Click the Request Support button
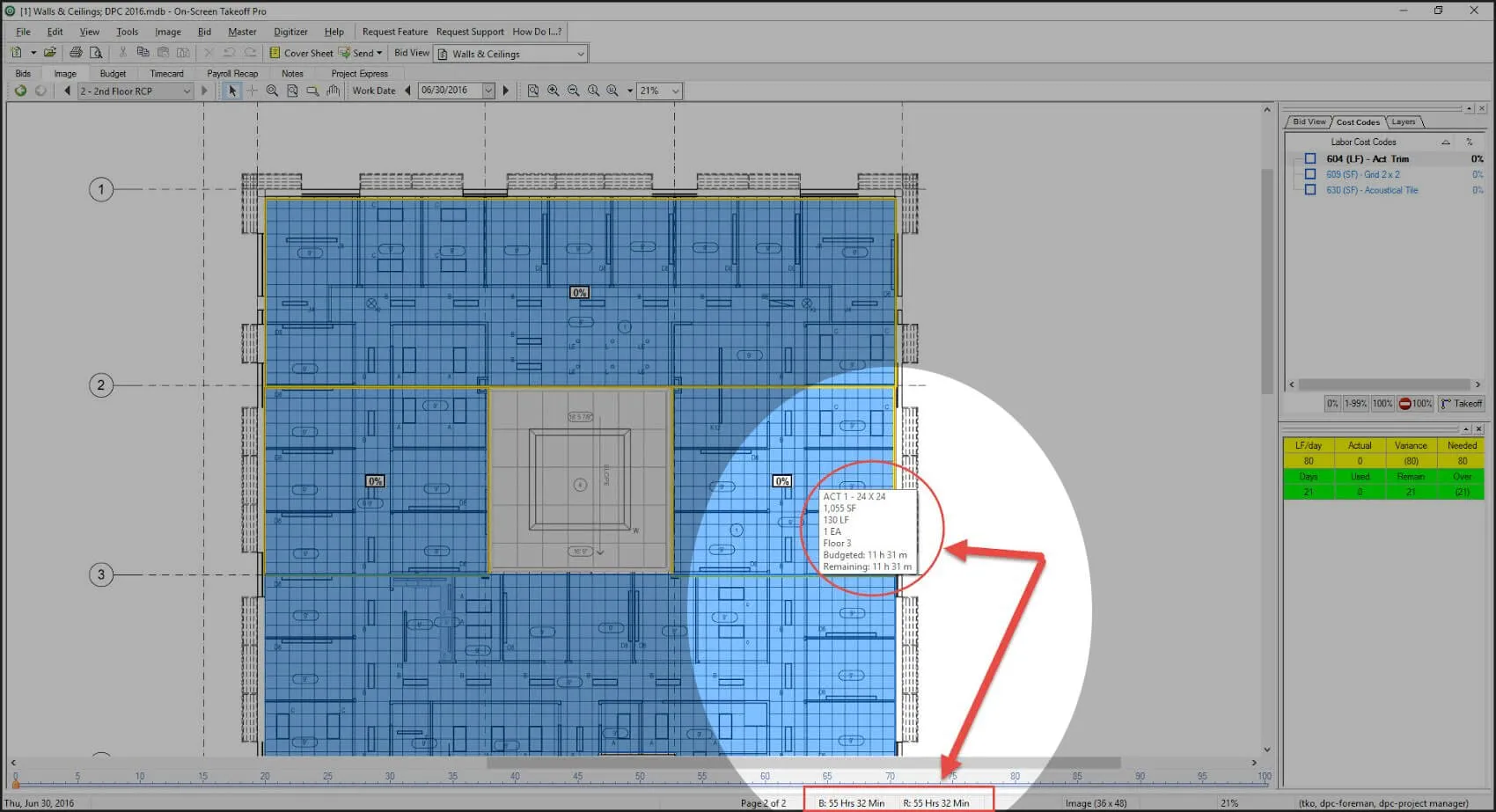 click(x=470, y=32)
